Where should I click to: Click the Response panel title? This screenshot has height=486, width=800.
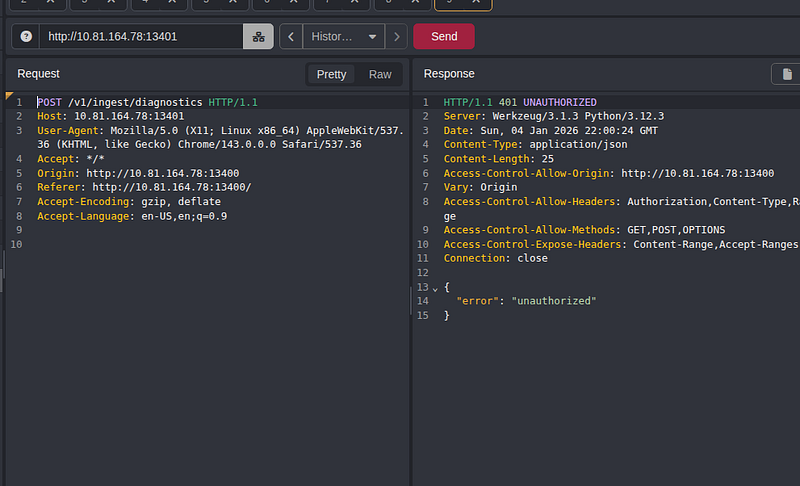449,74
